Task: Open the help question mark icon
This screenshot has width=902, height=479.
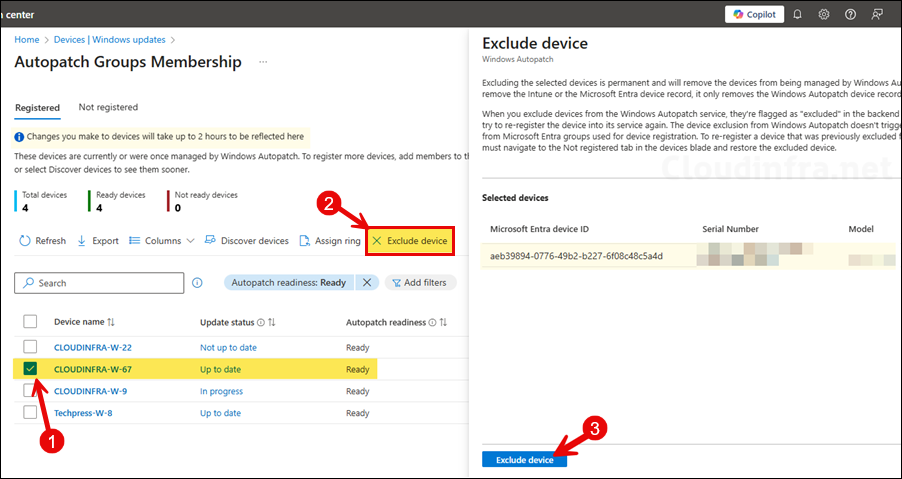Action: pyautogui.click(x=850, y=14)
